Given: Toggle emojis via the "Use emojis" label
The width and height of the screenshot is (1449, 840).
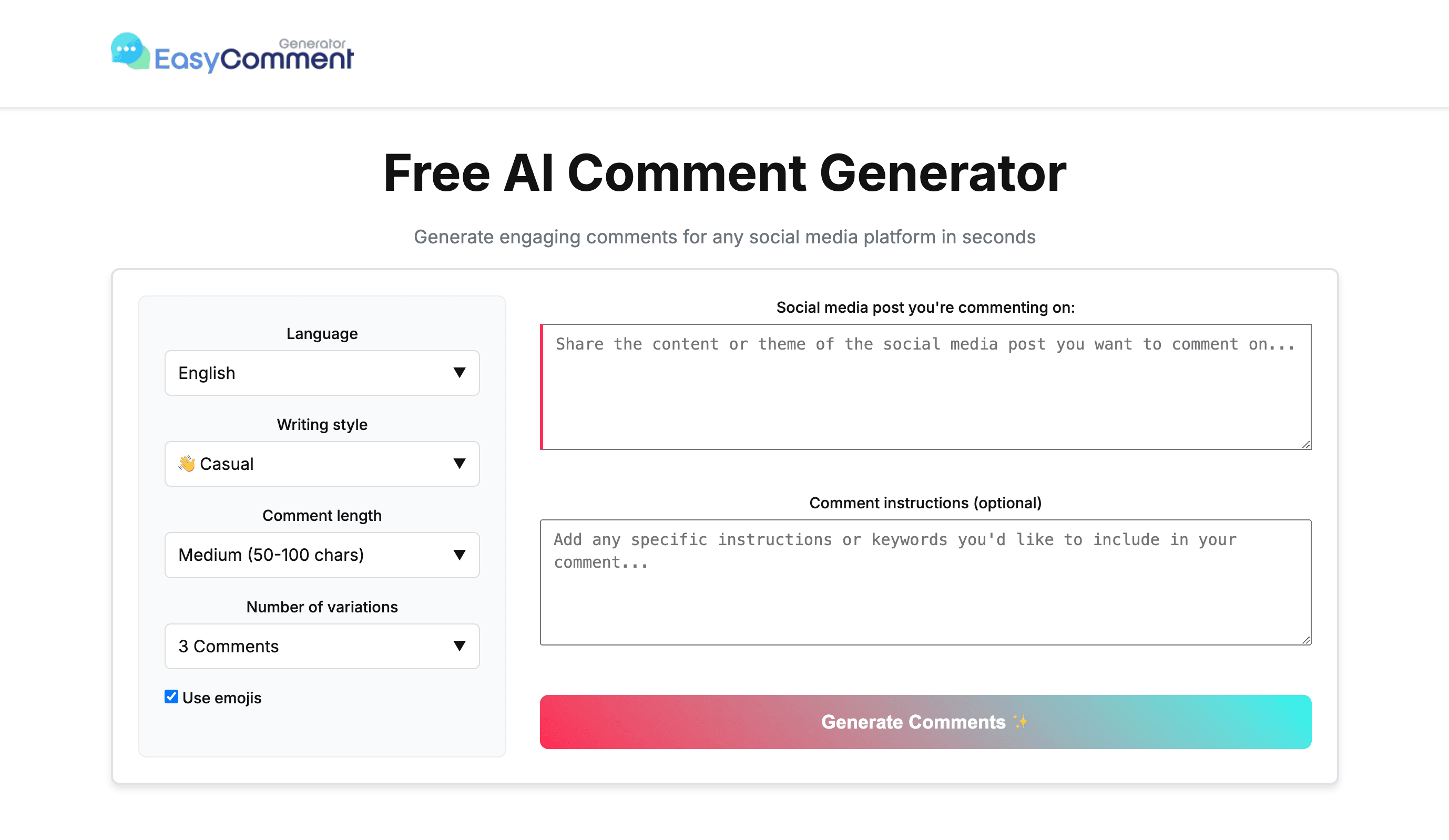Looking at the screenshot, I should click(222, 698).
